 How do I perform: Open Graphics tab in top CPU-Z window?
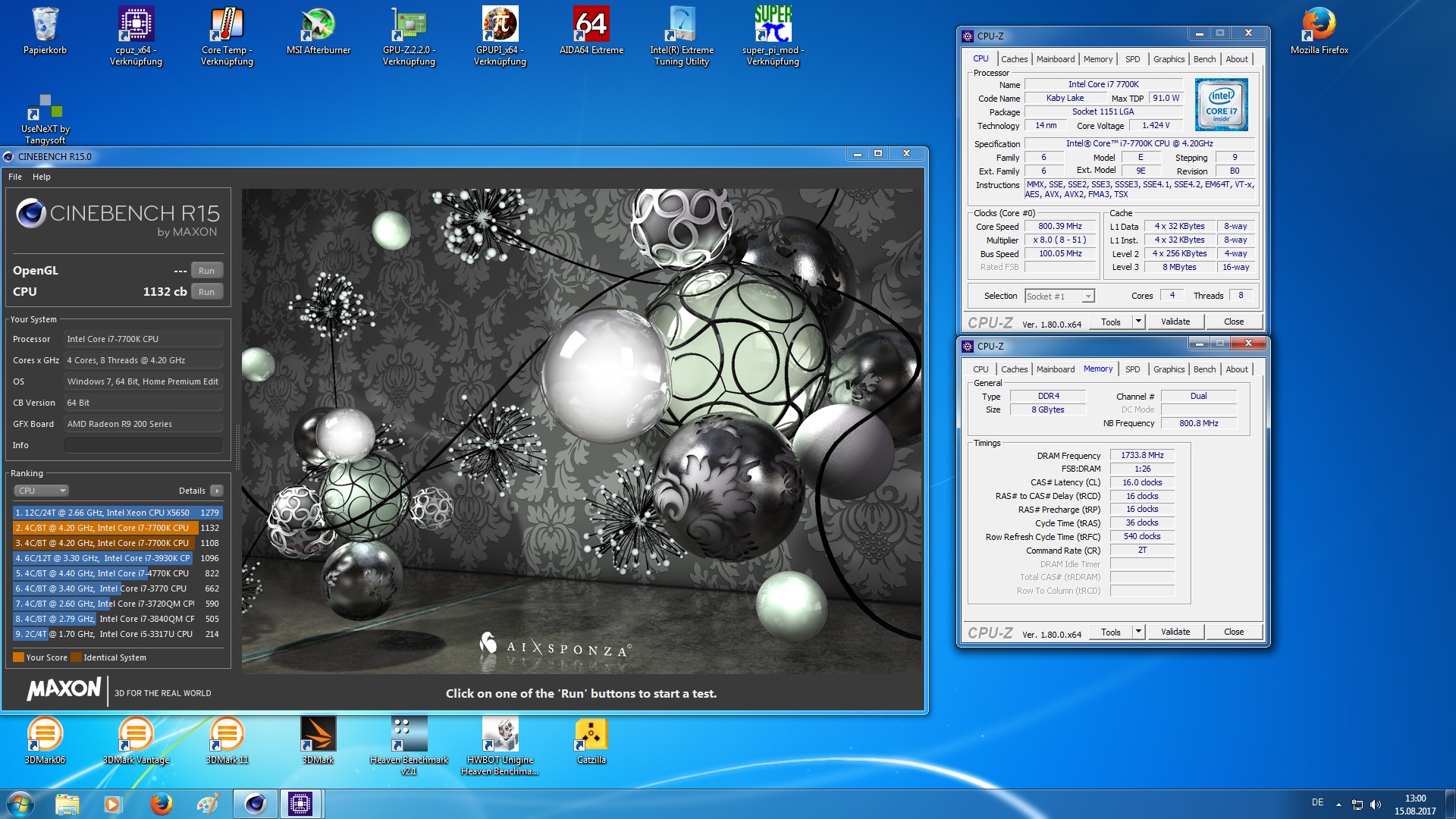1169,59
